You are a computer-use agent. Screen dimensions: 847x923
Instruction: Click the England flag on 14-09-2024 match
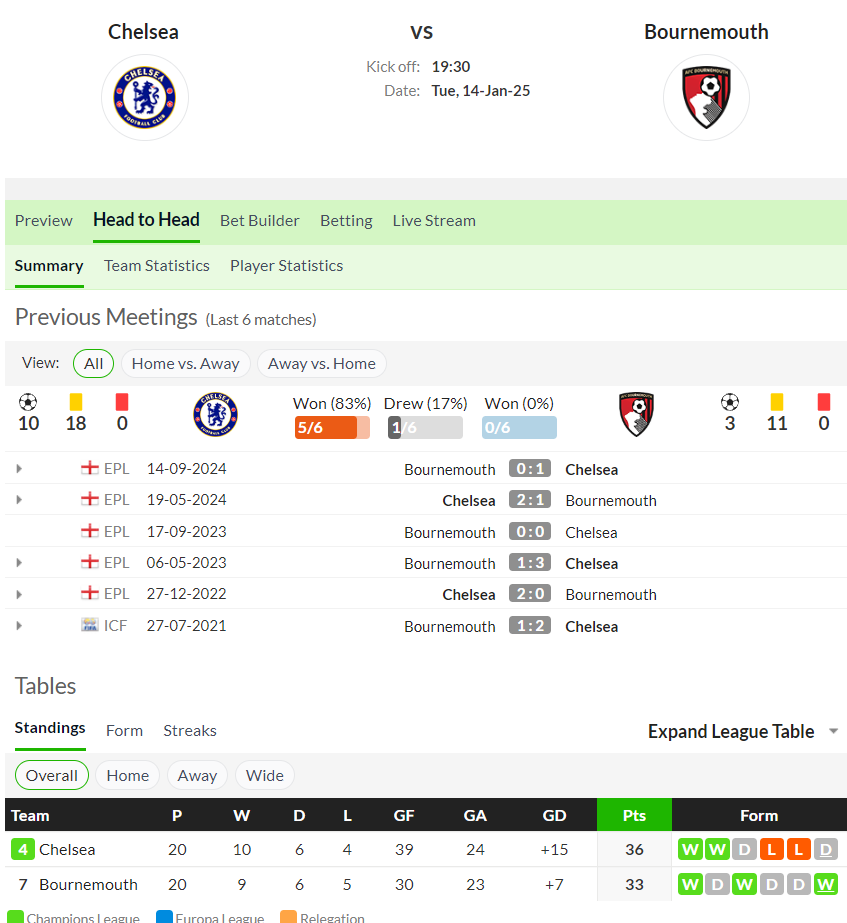click(x=89, y=468)
